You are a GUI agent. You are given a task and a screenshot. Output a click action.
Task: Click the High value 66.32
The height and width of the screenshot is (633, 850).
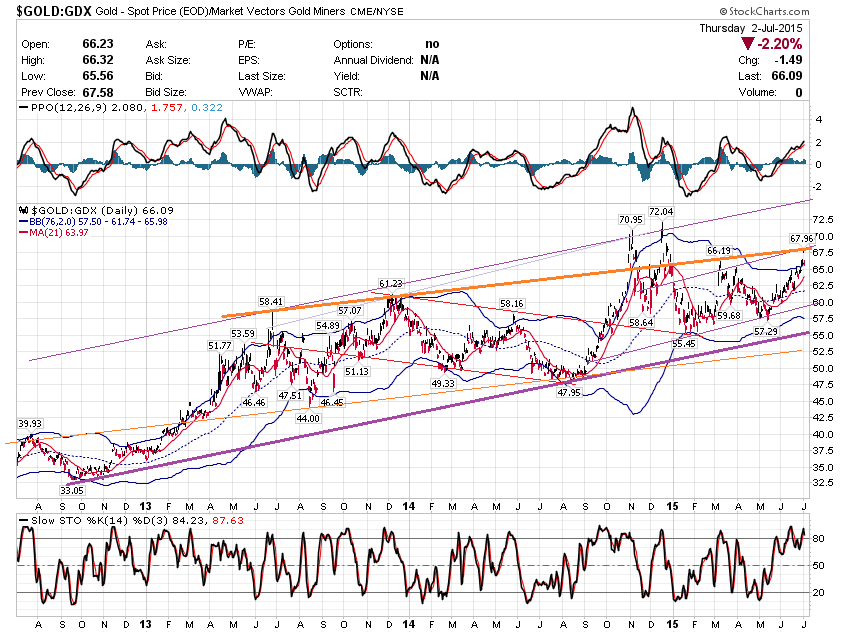tap(98, 60)
